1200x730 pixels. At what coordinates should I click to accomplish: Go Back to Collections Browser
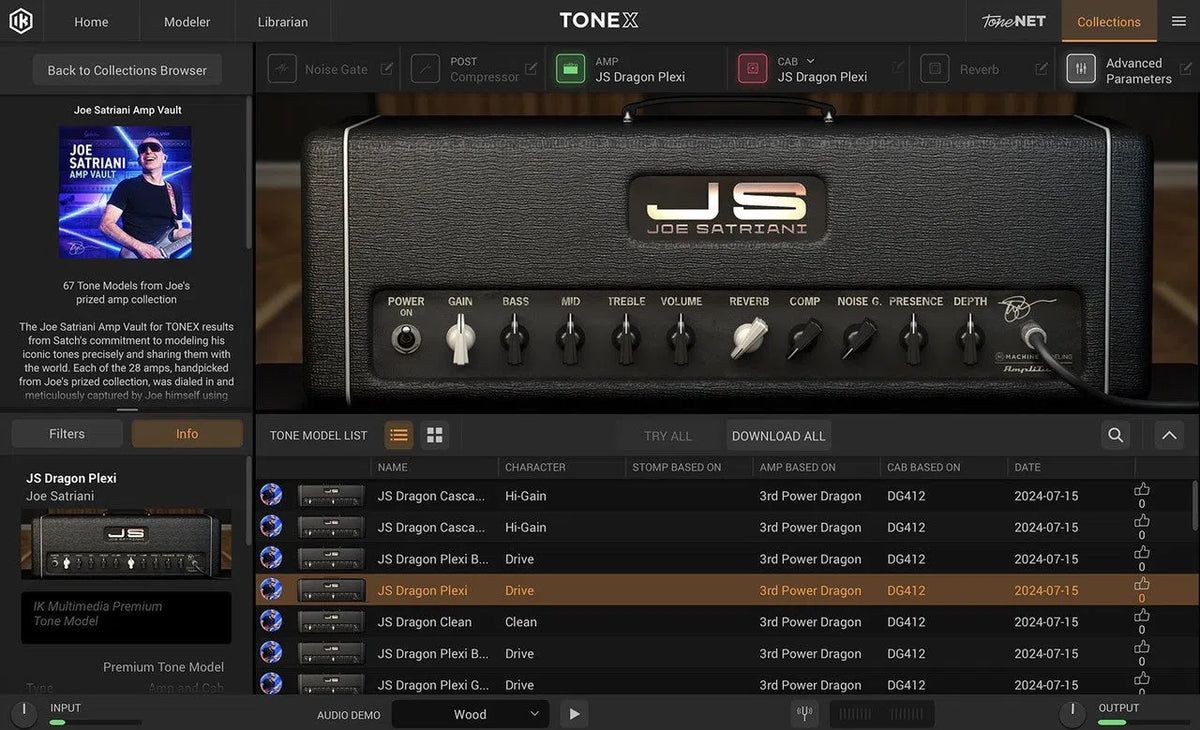[x=126, y=70]
